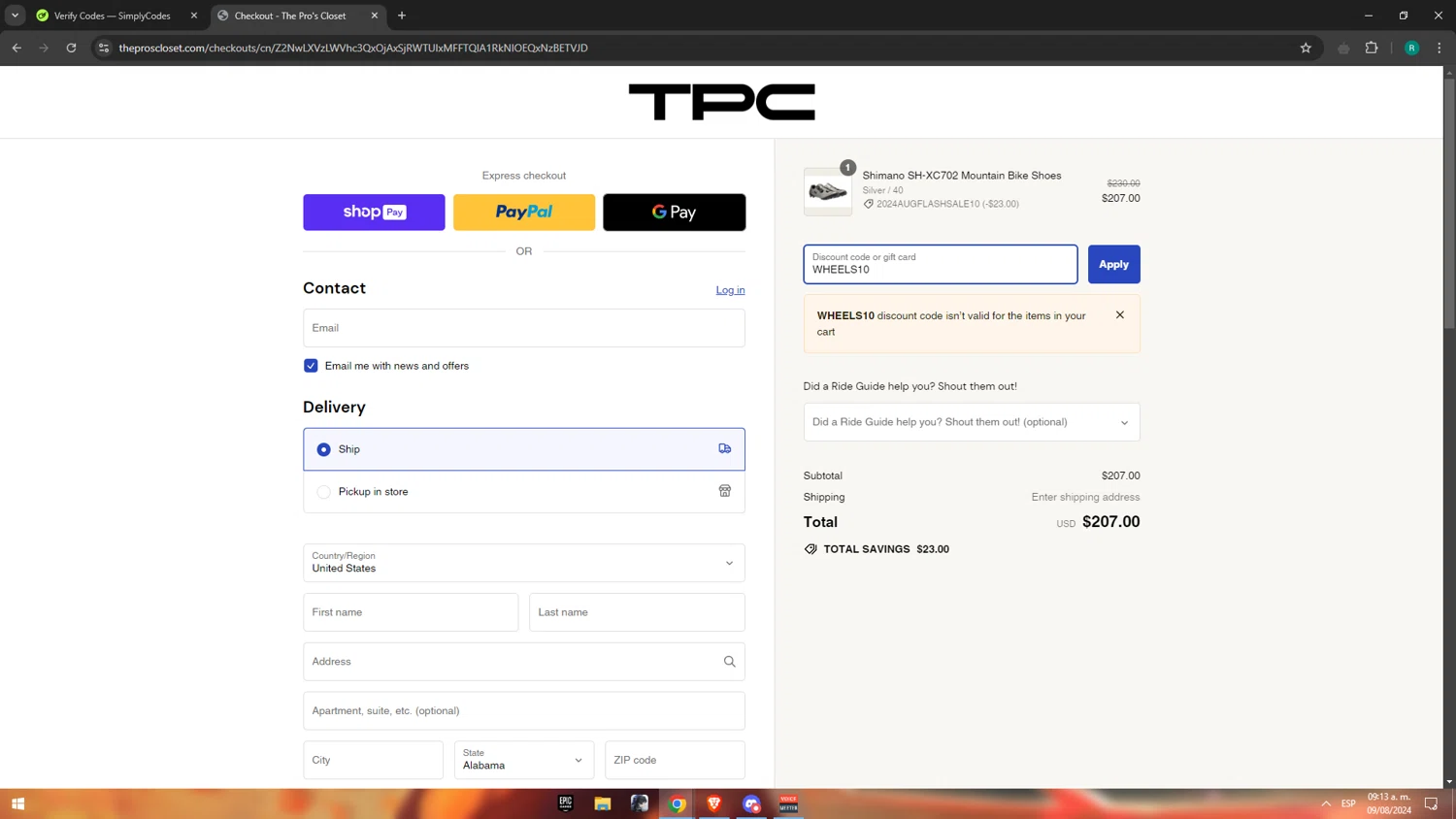The width and height of the screenshot is (1456, 819).
Task: Bookmark this page with the star icon
Action: tap(1306, 48)
